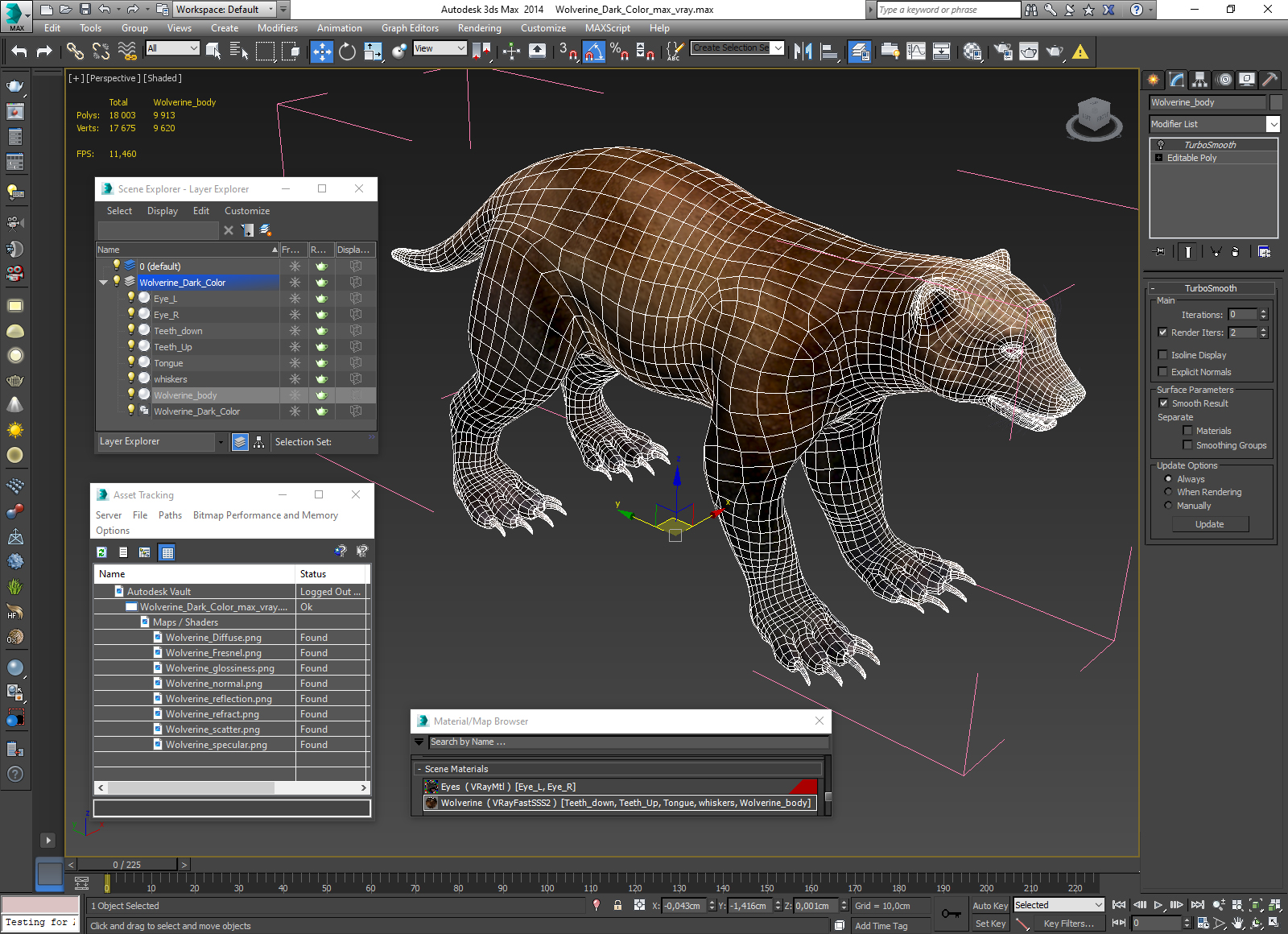Expand the Editable Poly stack entry

1159,158
